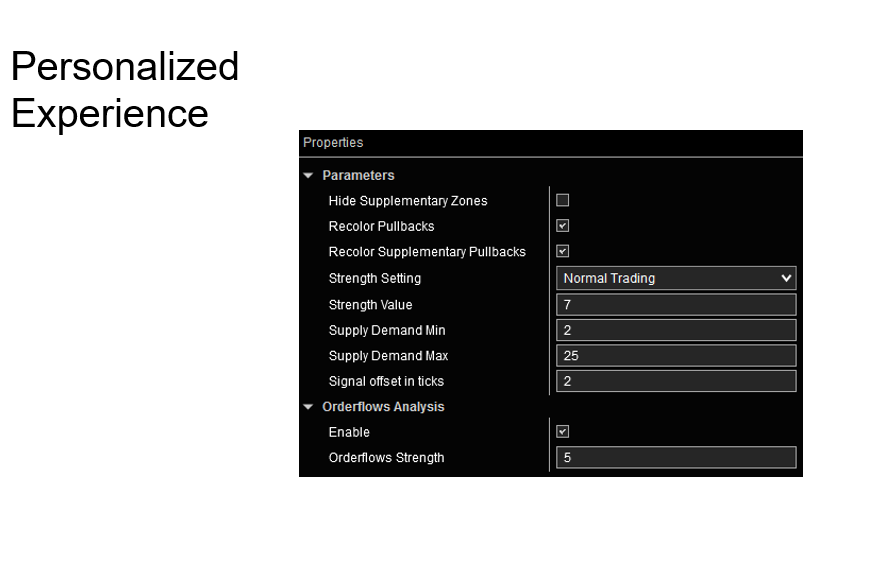Image resolution: width=880 pixels, height=582 pixels.
Task: Click the Orderflows Strength input field
Action: click(675, 458)
